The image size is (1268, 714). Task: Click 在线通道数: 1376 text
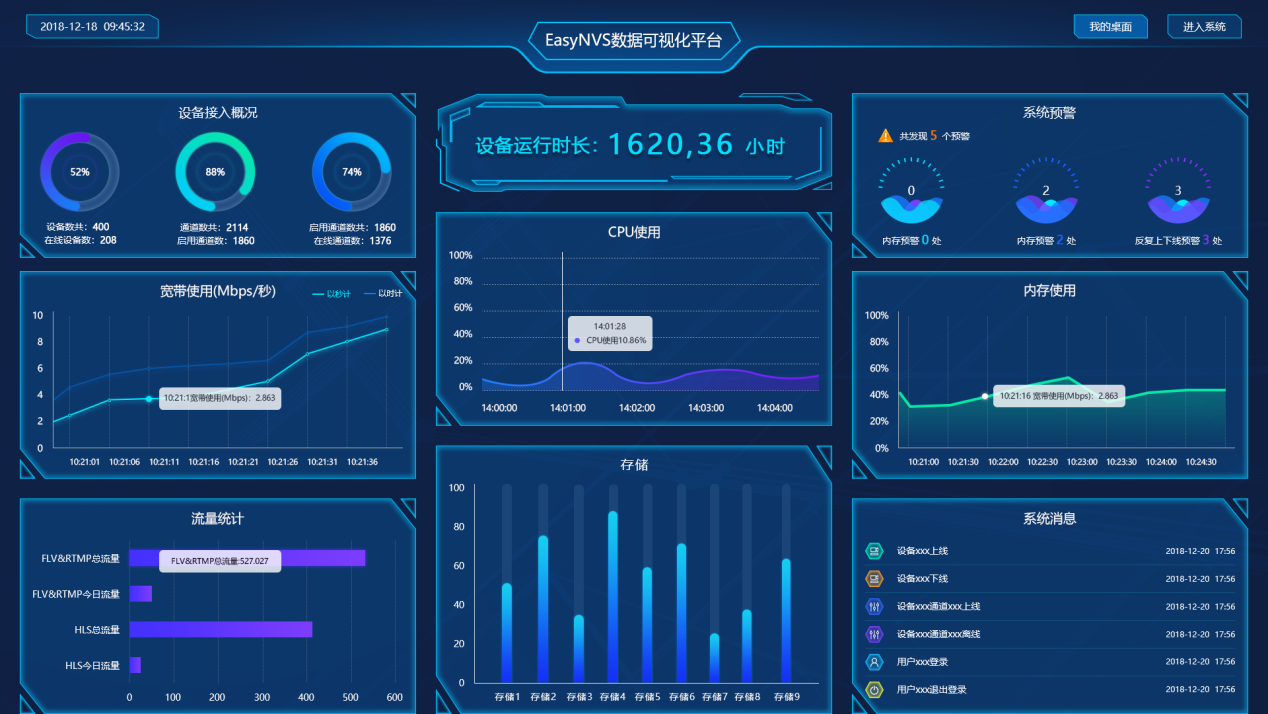point(352,240)
